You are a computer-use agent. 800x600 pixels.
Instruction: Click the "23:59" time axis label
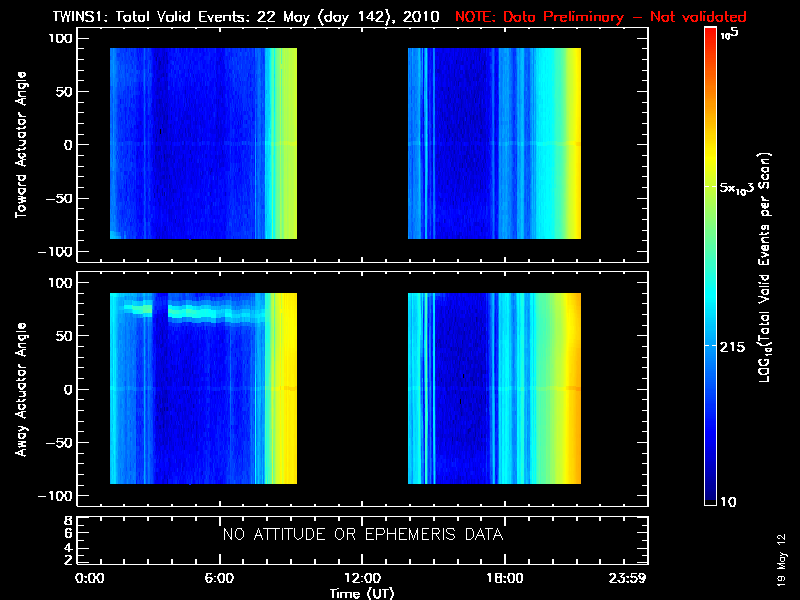pyautogui.click(x=629, y=578)
